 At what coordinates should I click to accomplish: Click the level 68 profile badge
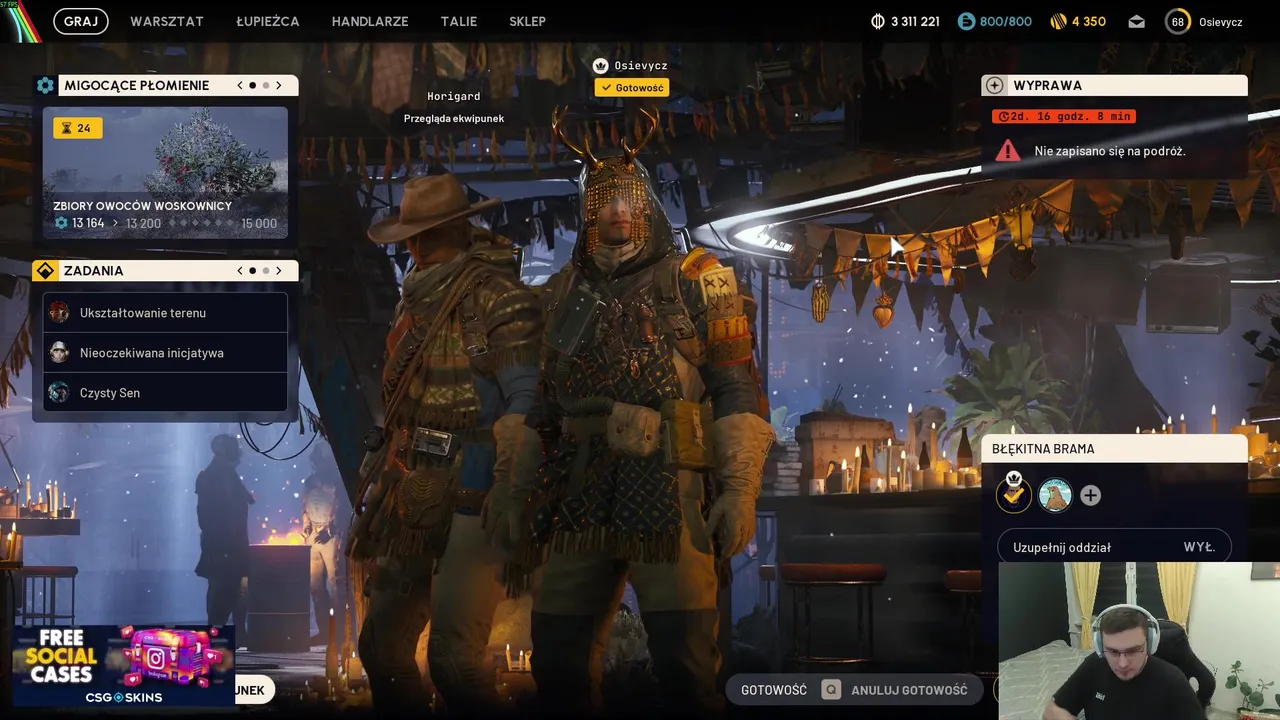(1178, 21)
